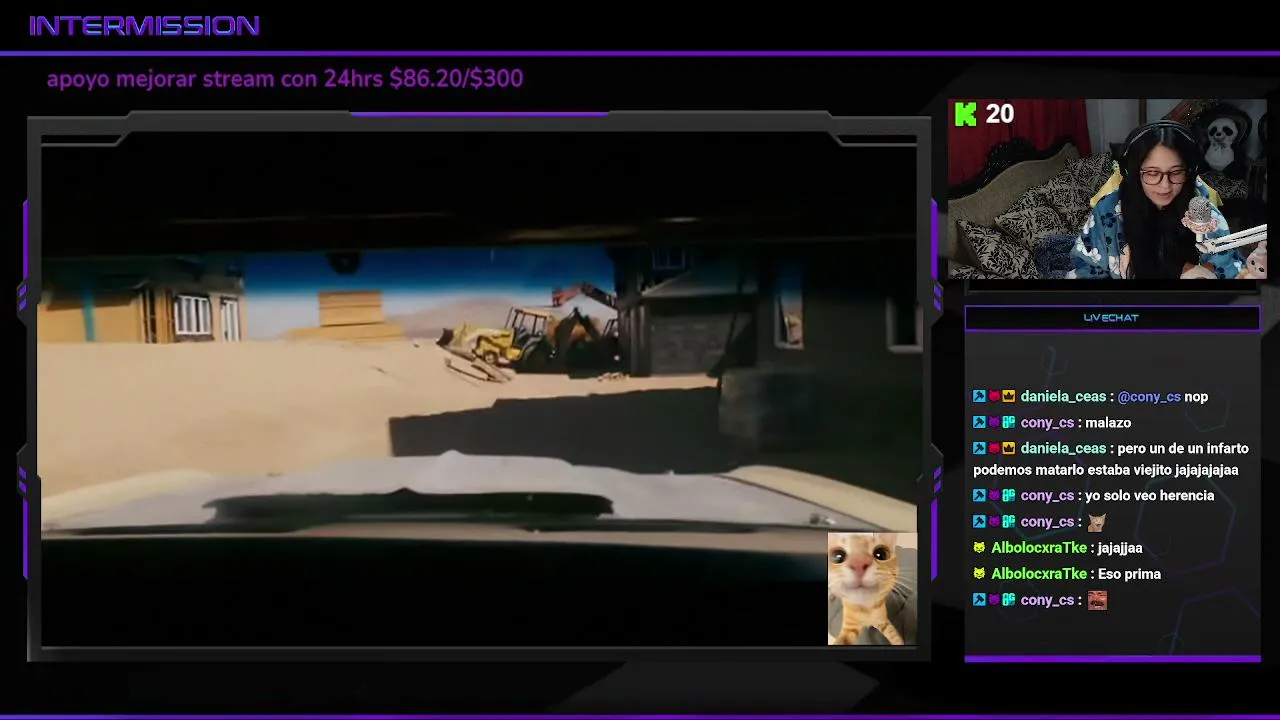Image resolution: width=1280 pixels, height=720 pixels.
Task: Click the streamer webcam feed
Action: coord(1108,188)
